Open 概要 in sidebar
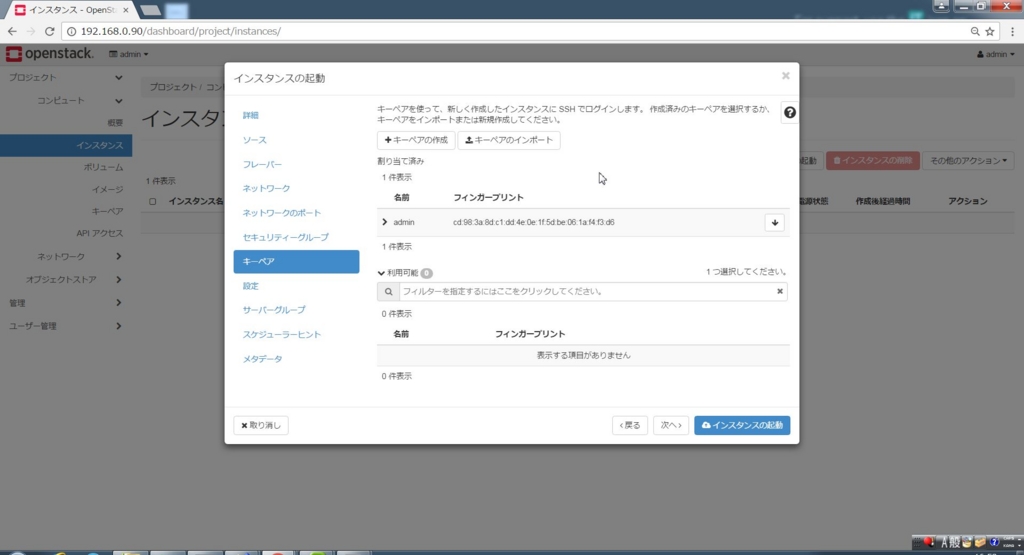1024x555 pixels. click(x=115, y=123)
